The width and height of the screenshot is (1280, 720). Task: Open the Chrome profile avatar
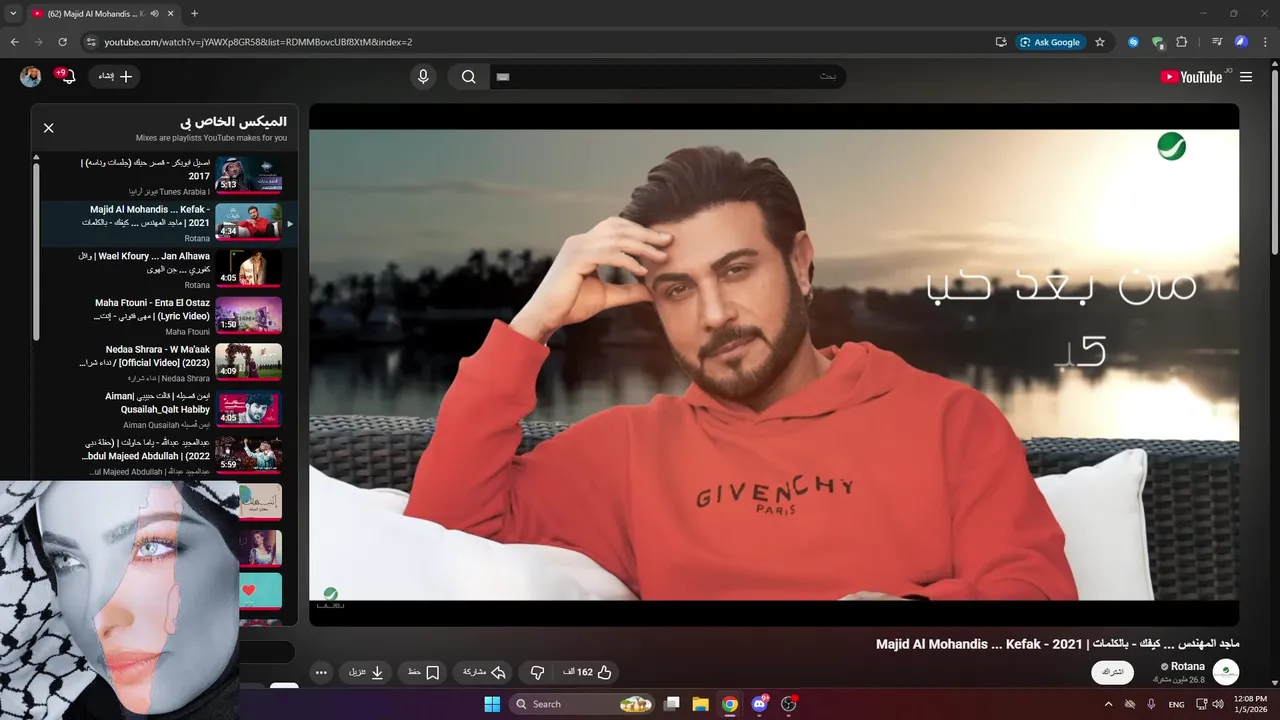[1241, 42]
